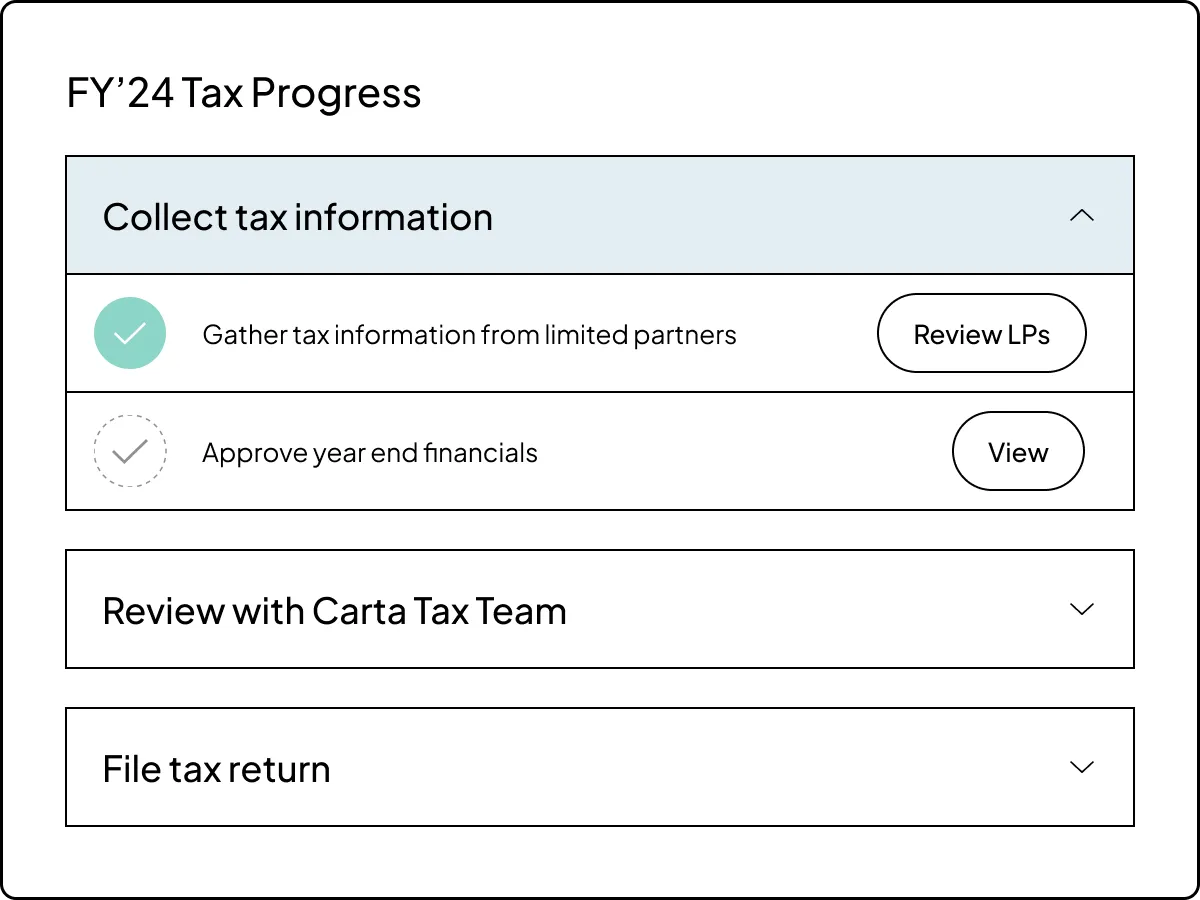Toggle the limited partners task completion status
The width and height of the screenshot is (1200, 900).
(130, 332)
